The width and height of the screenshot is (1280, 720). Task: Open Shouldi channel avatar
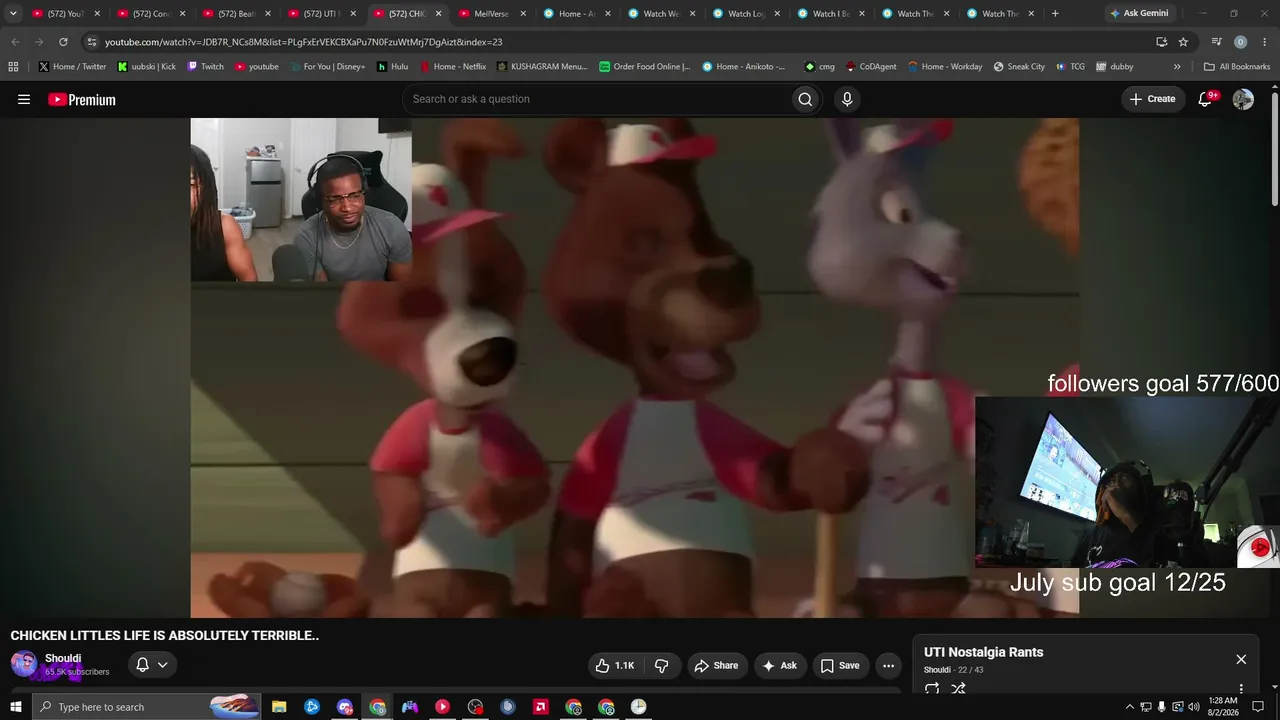pyautogui.click(x=24, y=664)
